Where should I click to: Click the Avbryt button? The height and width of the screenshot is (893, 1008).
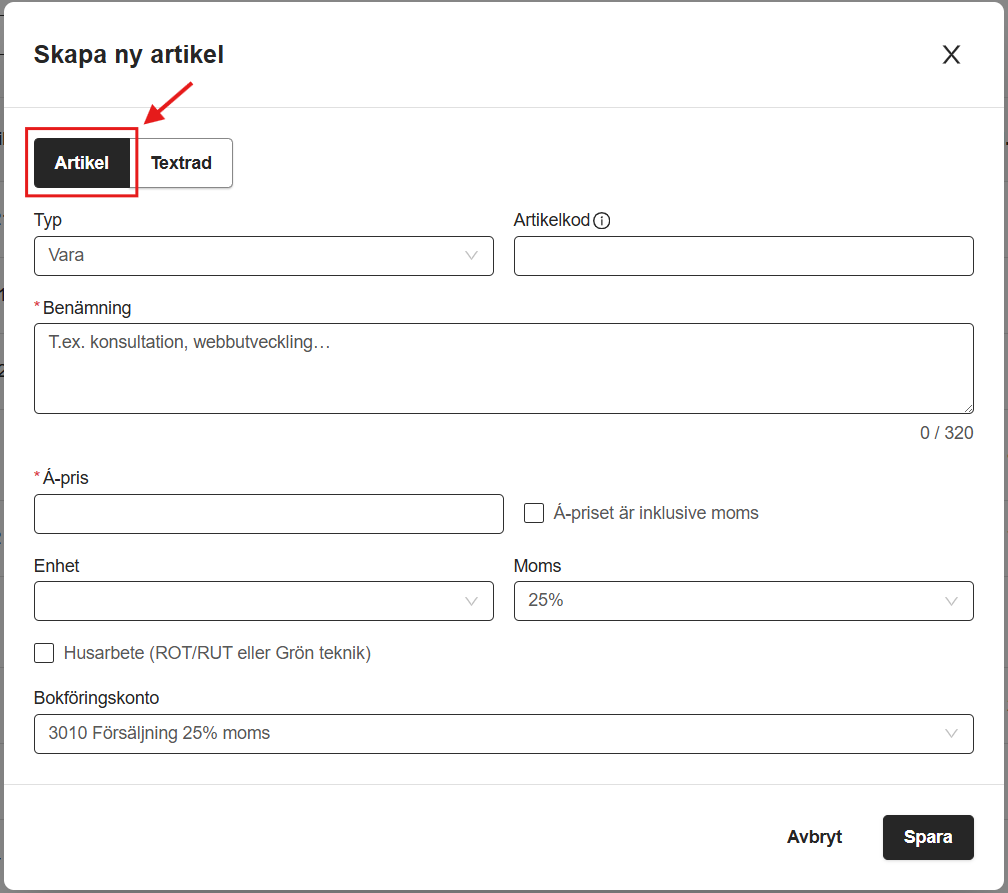(814, 837)
